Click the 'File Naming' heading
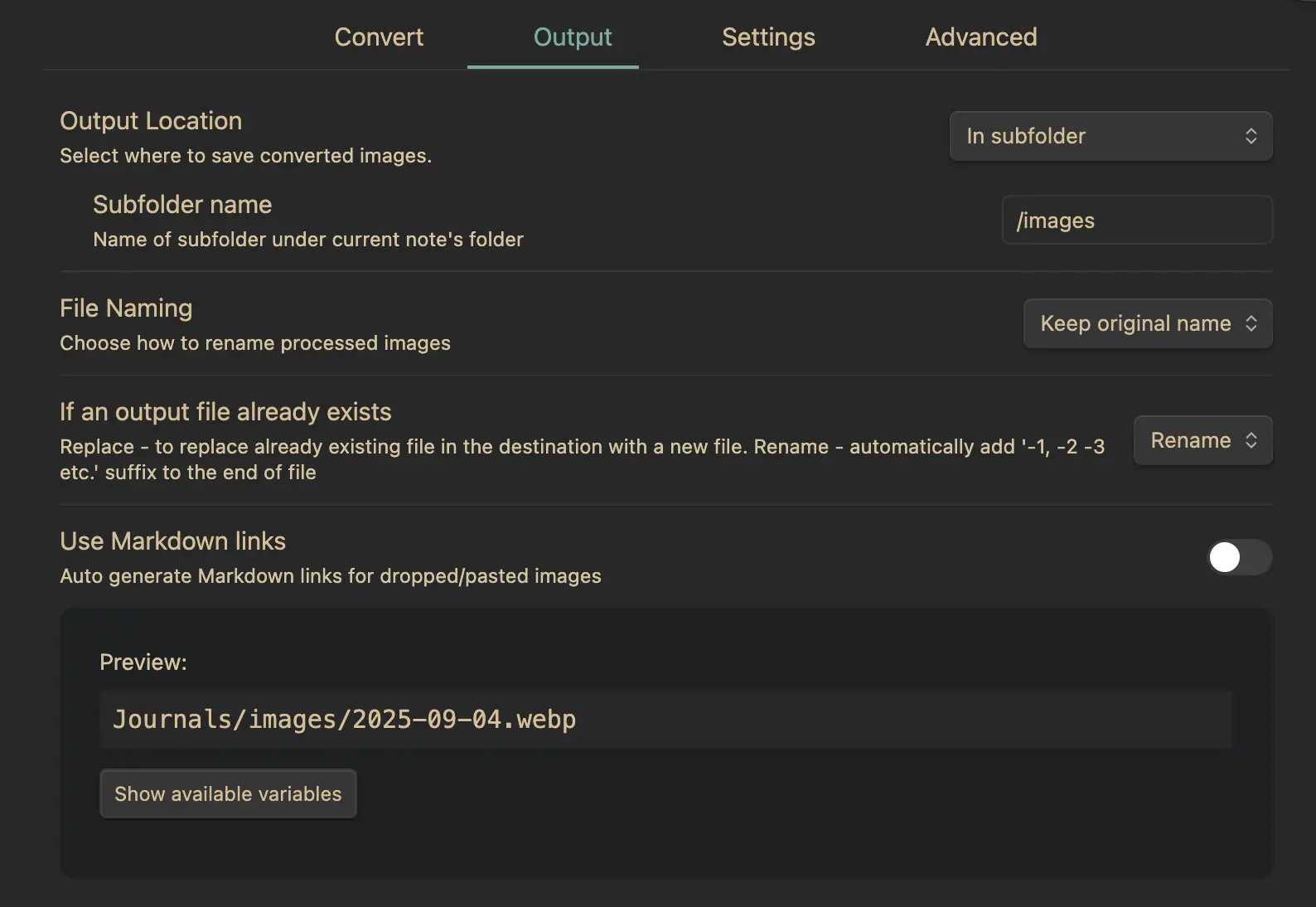 [x=126, y=308]
